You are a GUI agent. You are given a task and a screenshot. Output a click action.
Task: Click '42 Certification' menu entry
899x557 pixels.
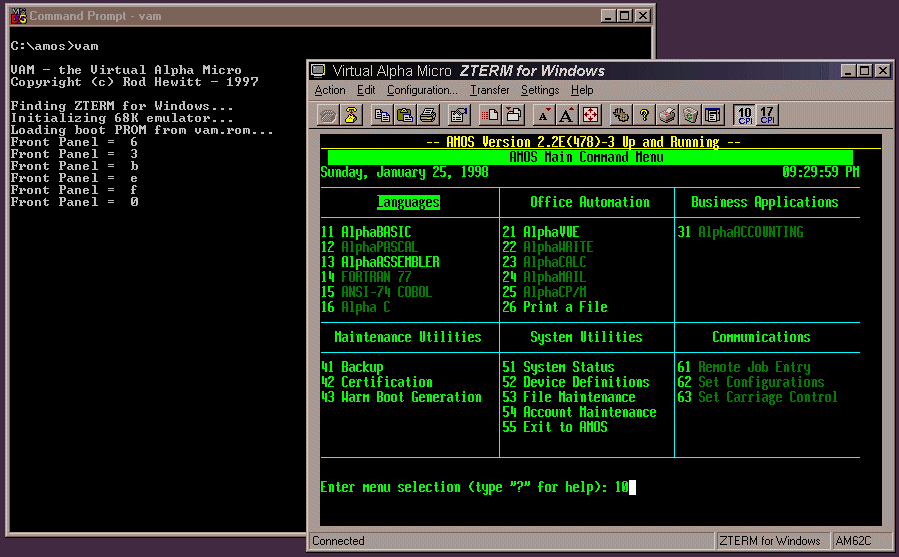377,381
